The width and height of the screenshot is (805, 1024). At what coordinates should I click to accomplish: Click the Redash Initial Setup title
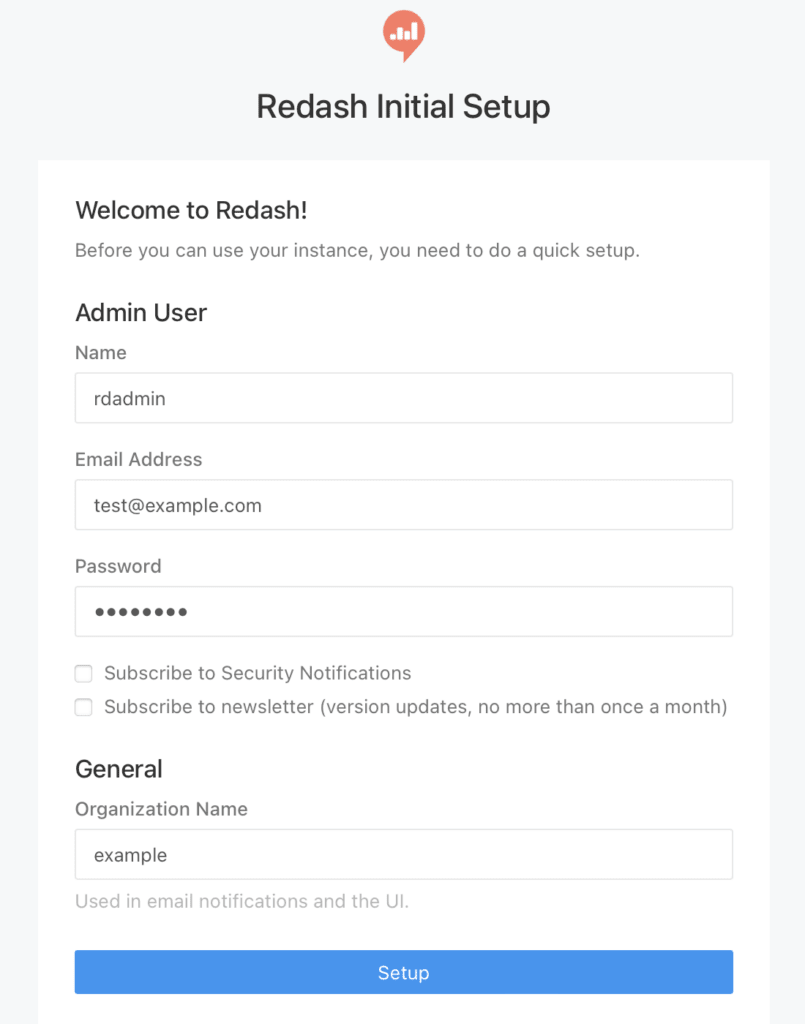click(x=403, y=106)
